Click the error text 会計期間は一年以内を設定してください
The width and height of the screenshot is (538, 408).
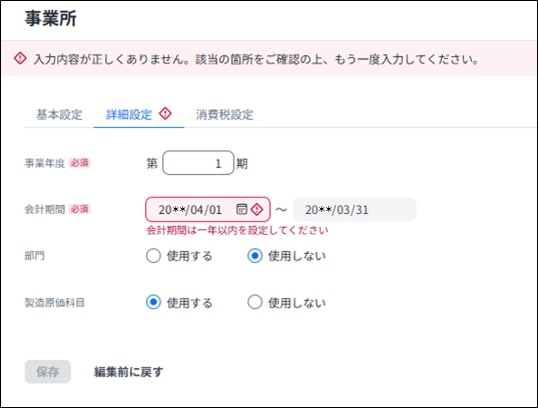(x=237, y=230)
